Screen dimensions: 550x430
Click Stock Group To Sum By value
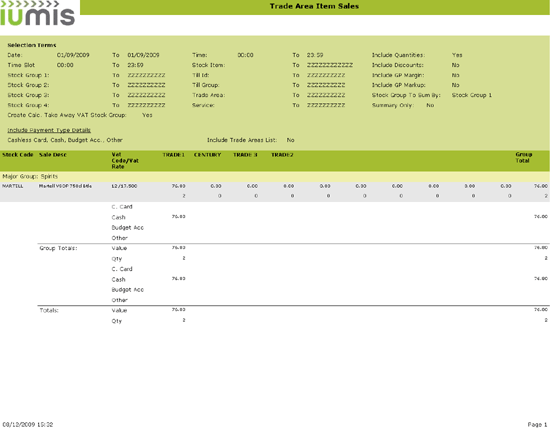tap(472, 95)
